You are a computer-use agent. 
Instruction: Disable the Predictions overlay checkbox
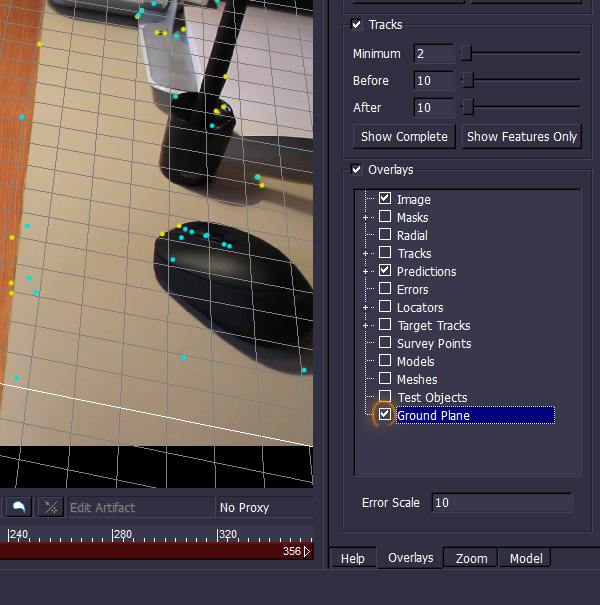click(385, 270)
